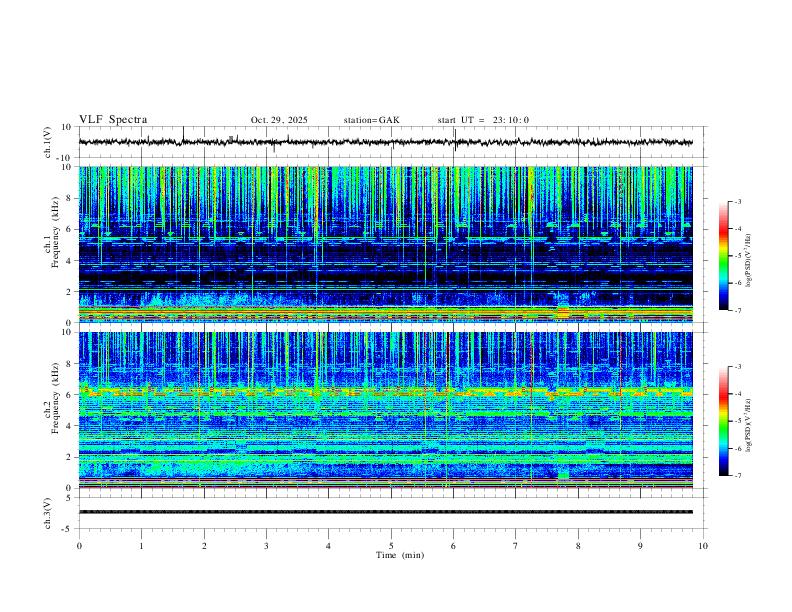The height and width of the screenshot is (612, 792).
Task: Click the lower log(PSD) colorbar label
Action: 749,426
